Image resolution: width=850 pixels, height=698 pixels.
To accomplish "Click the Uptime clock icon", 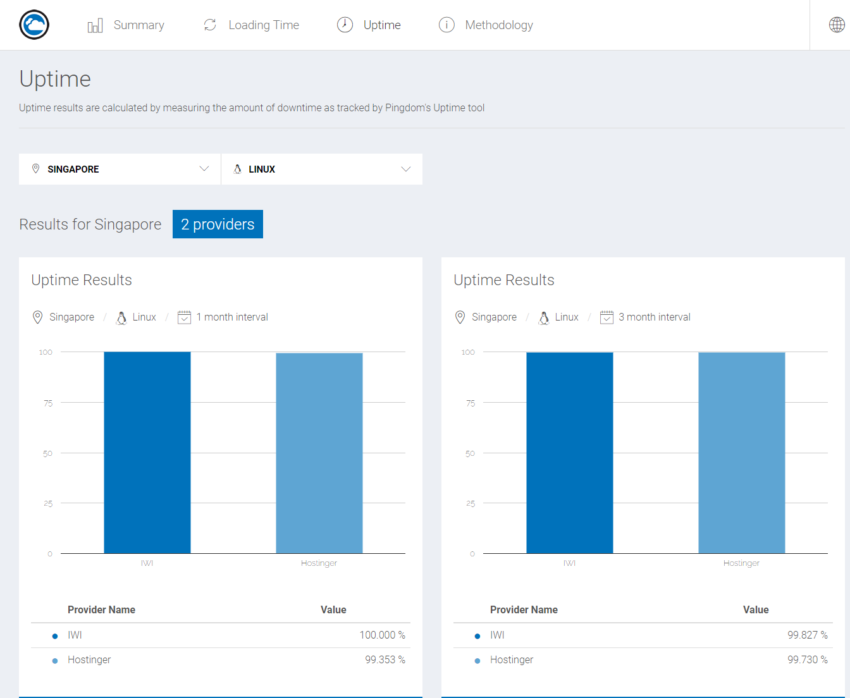I will coord(345,25).
